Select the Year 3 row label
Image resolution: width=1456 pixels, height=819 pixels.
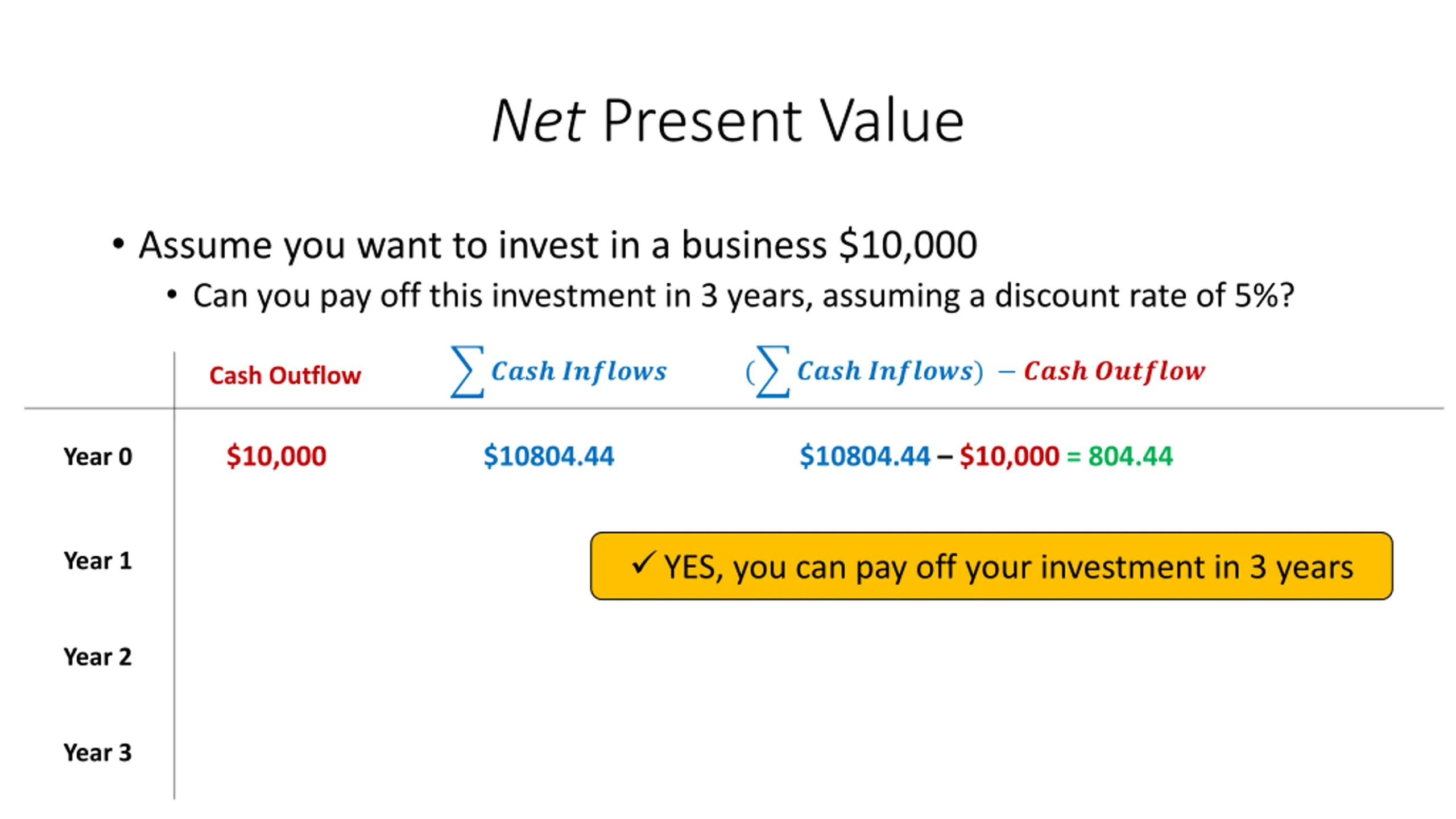(98, 752)
